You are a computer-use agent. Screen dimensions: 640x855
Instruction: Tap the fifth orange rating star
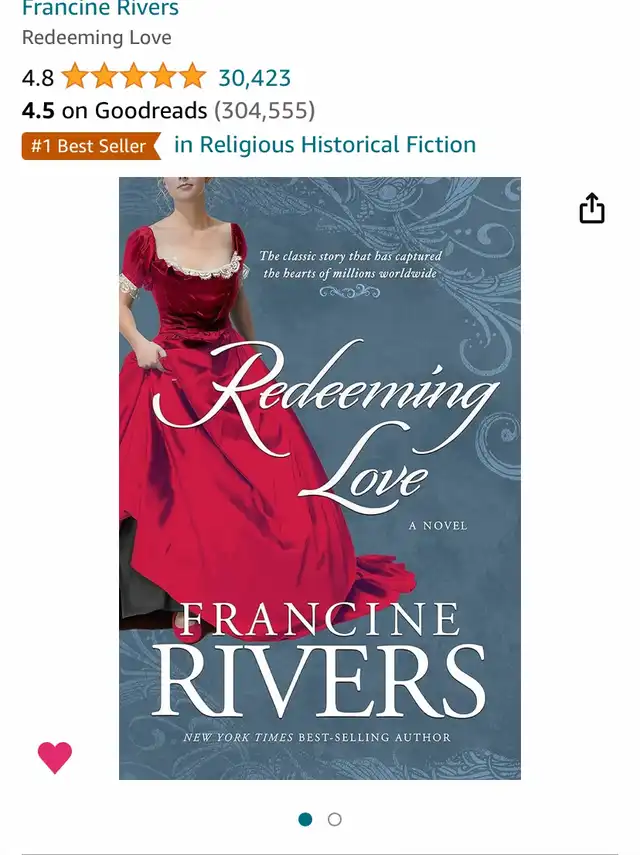coord(192,76)
